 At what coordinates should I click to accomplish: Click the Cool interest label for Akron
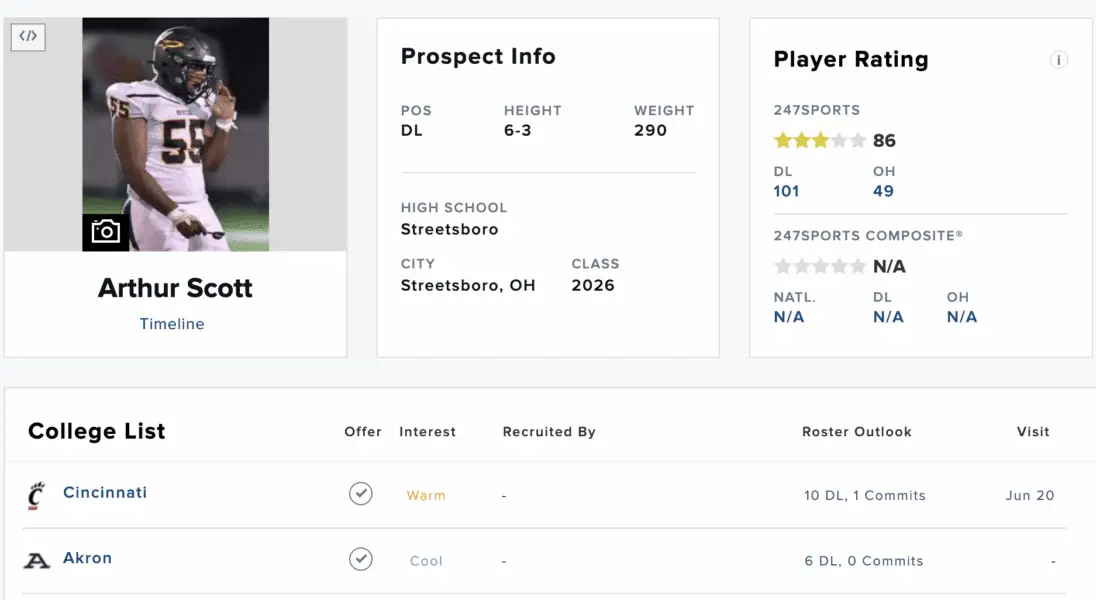426,561
